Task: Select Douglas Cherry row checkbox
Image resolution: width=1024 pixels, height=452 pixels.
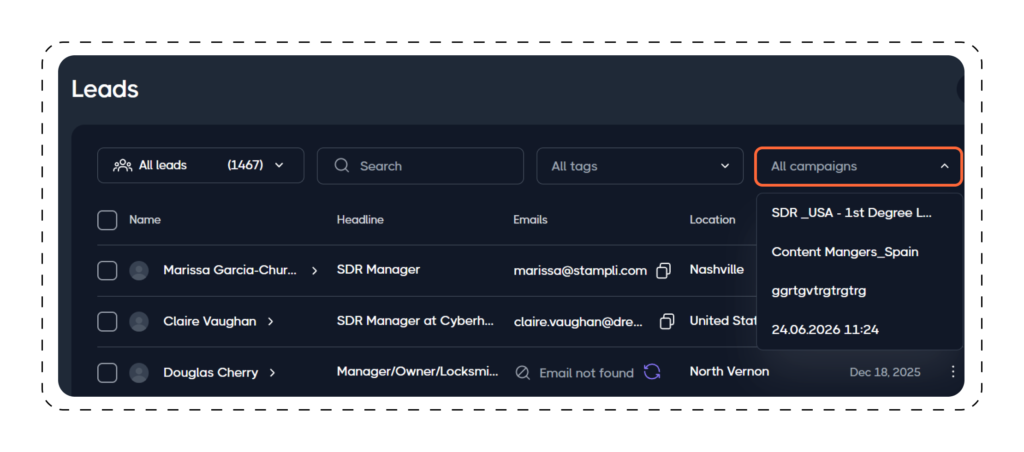Action: [x=107, y=372]
